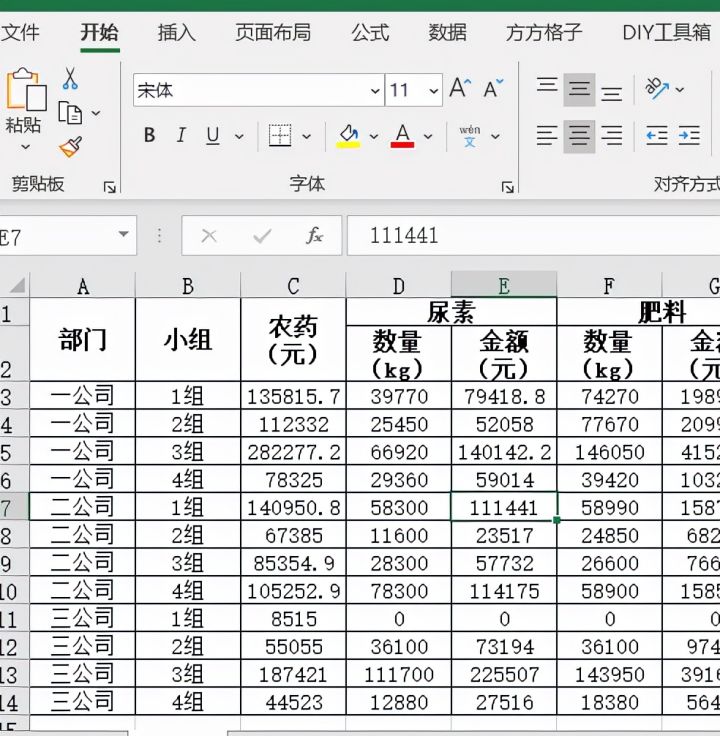Click the select-all corner triangle
Viewport: 720px width, 736px height.
[x=17, y=285]
